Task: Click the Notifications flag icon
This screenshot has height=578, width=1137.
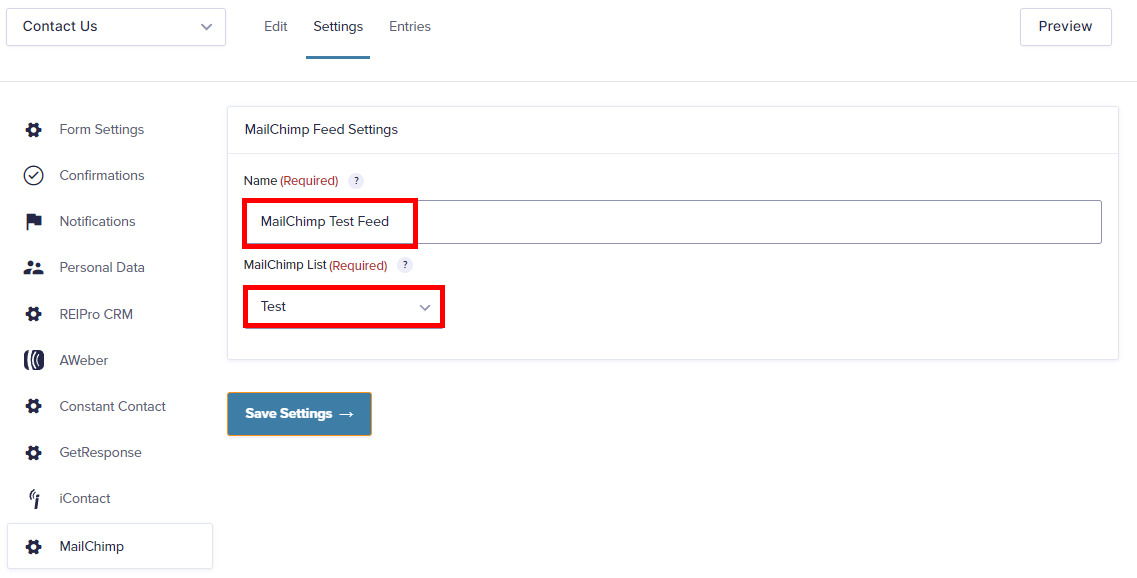Action: (33, 222)
